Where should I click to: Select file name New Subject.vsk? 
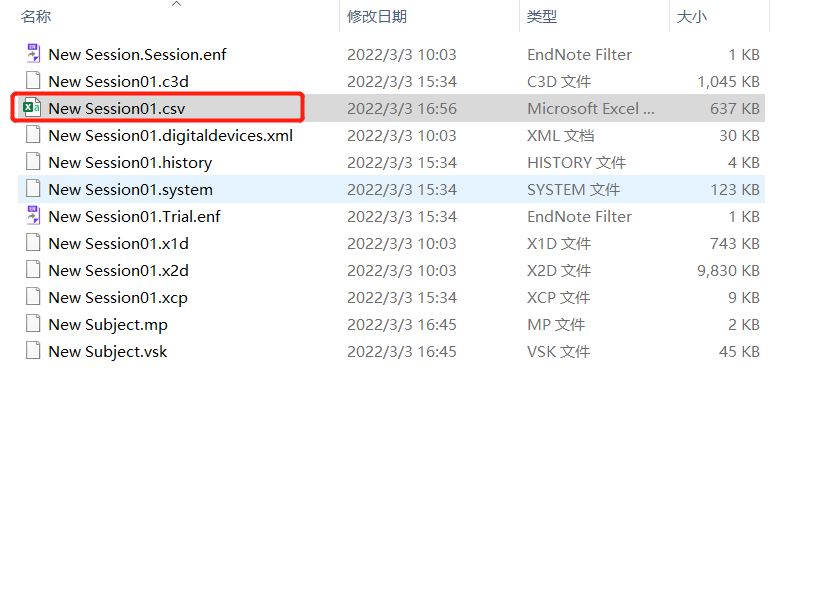[x=108, y=352]
